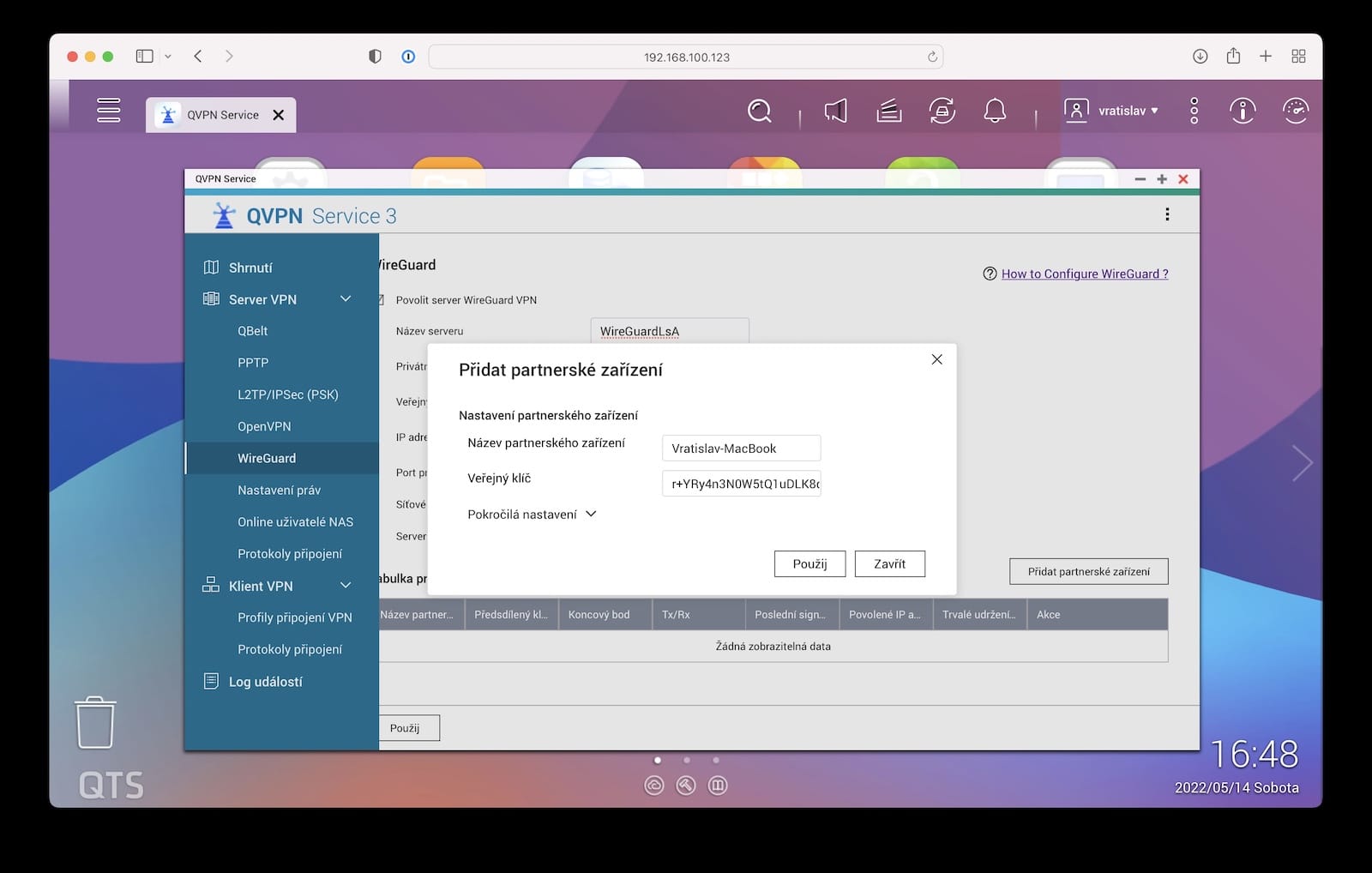Open the notifications bell icon
The width and height of the screenshot is (1372, 873).
click(995, 111)
